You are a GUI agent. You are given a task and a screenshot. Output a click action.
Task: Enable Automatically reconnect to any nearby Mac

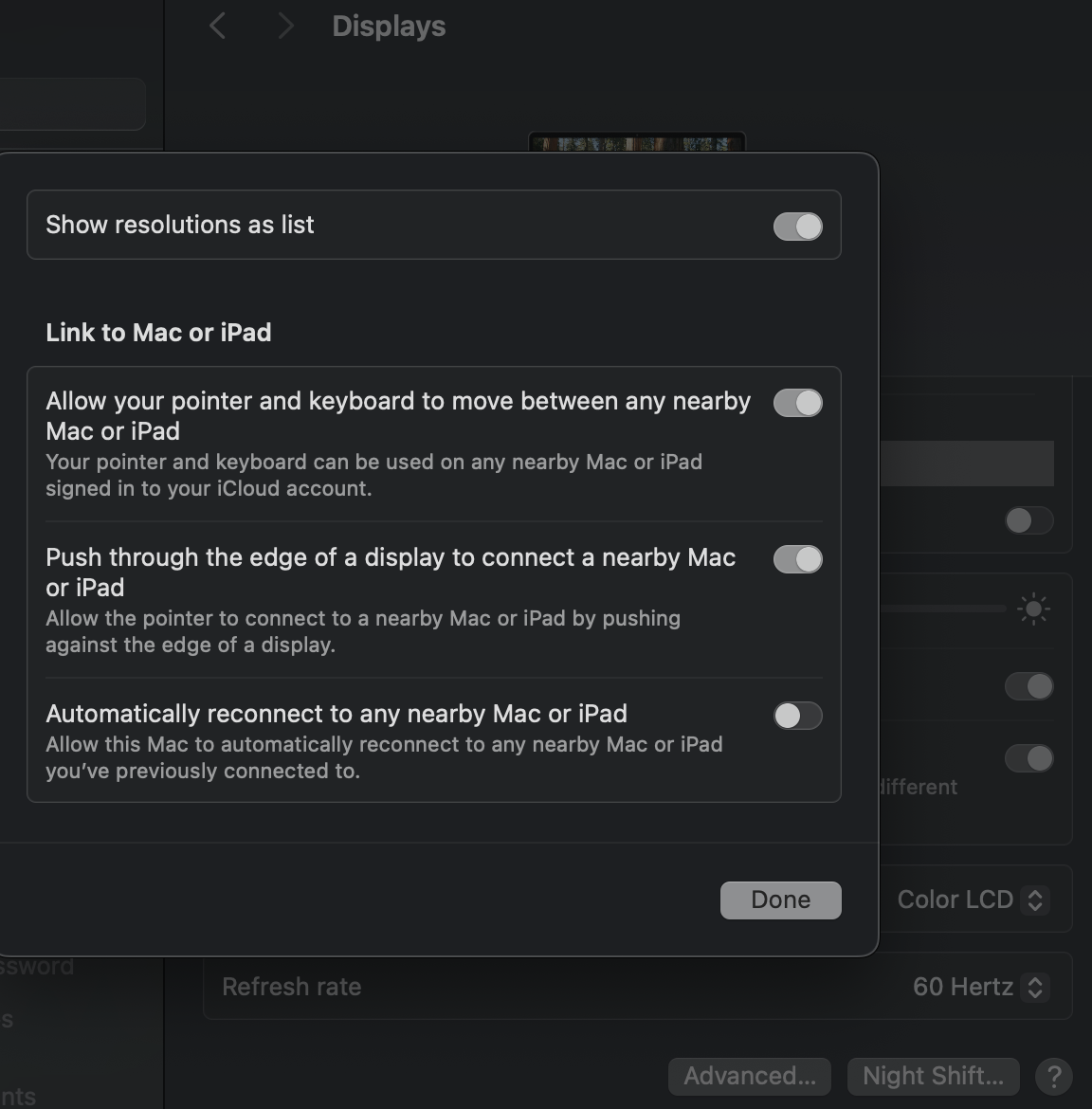[797, 716]
